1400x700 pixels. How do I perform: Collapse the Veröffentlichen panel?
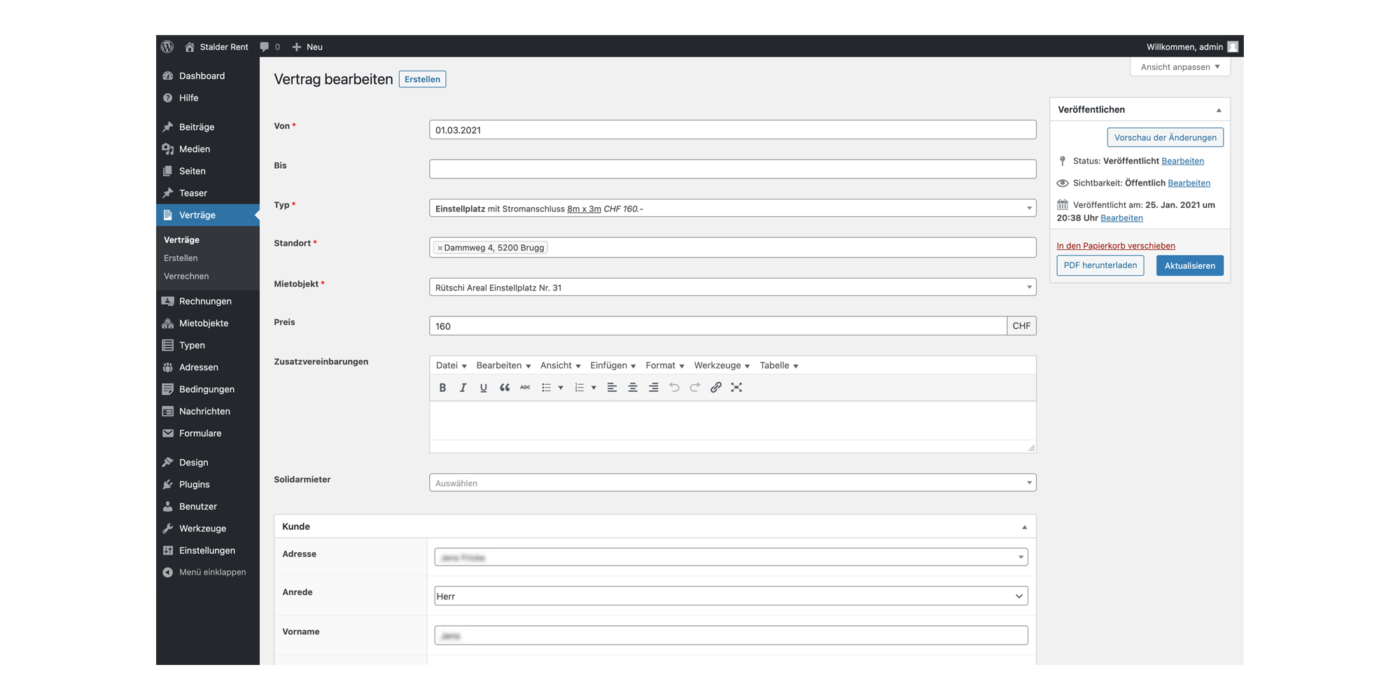pos(1218,110)
